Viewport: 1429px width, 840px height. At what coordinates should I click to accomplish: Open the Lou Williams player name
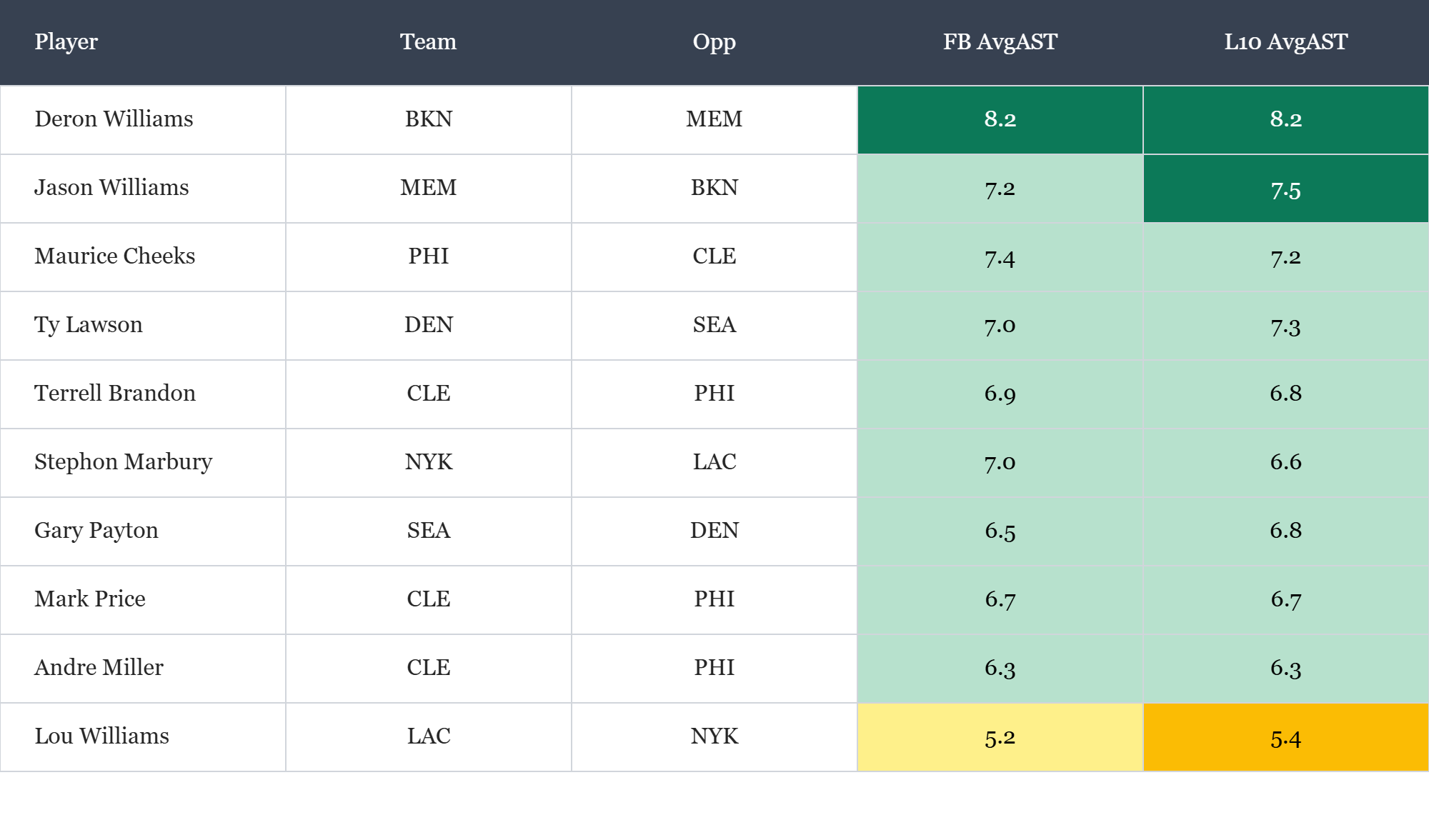click(x=101, y=736)
